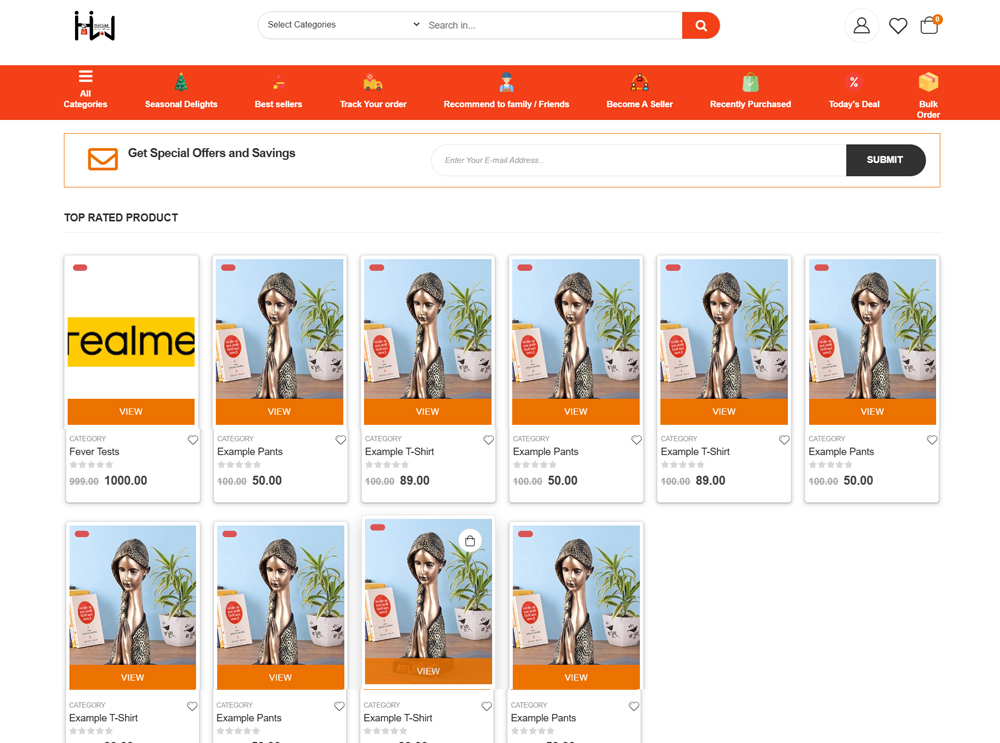Toggle wishlist heart on first Example T-Shirt

point(488,440)
